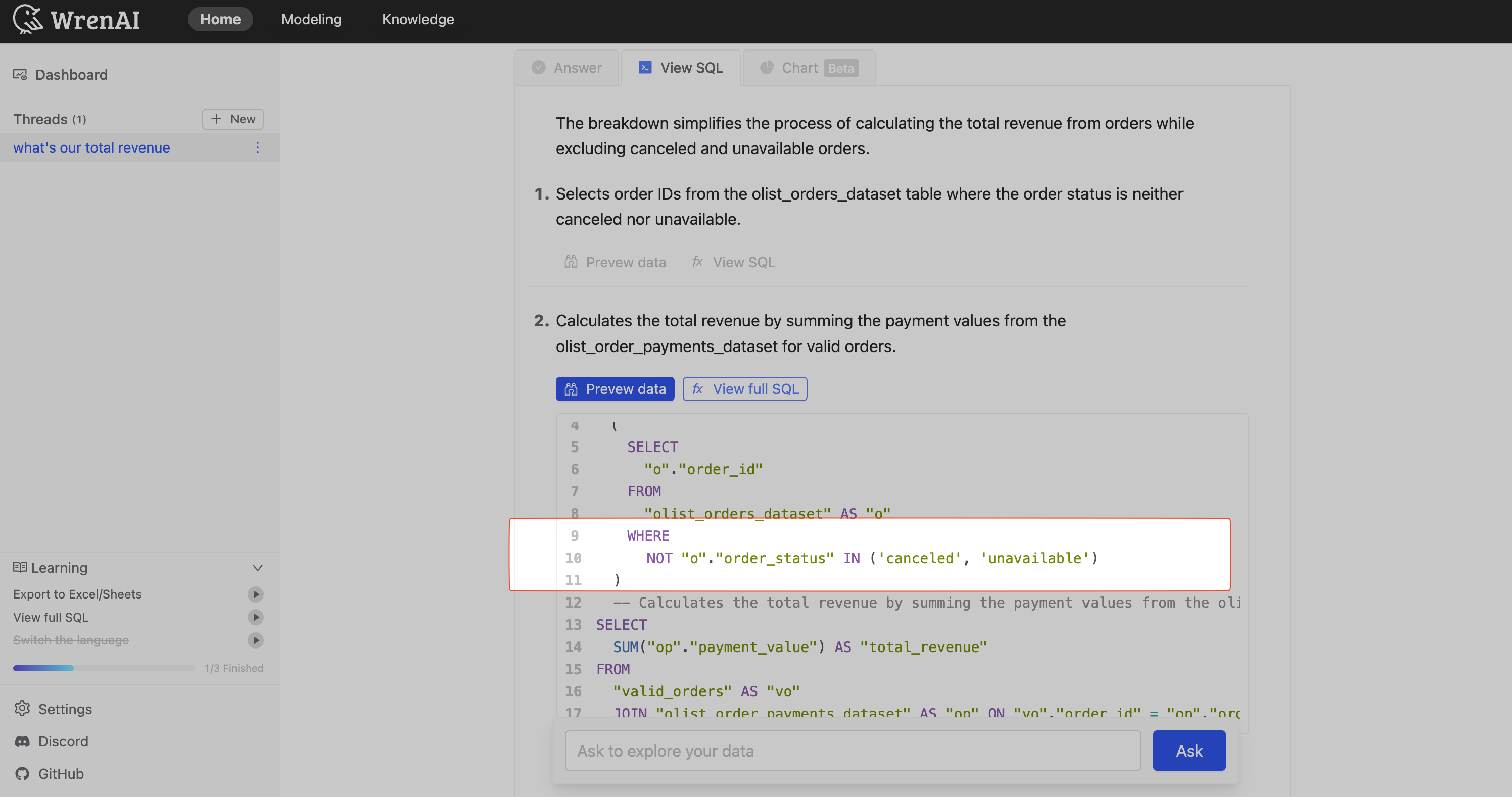
Task: Click the Ask button
Action: (x=1189, y=751)
